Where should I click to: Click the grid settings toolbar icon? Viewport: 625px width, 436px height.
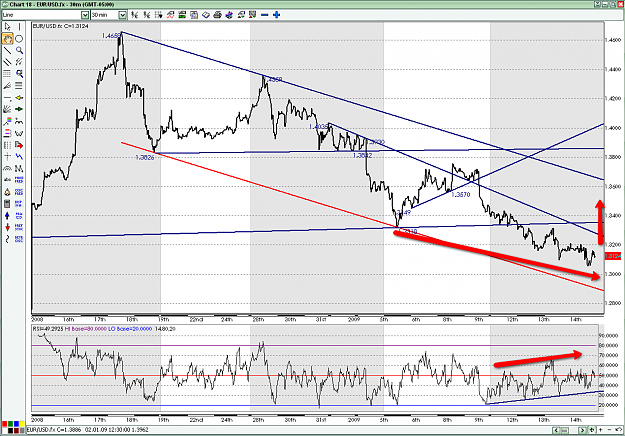click(x=158, y=15)
